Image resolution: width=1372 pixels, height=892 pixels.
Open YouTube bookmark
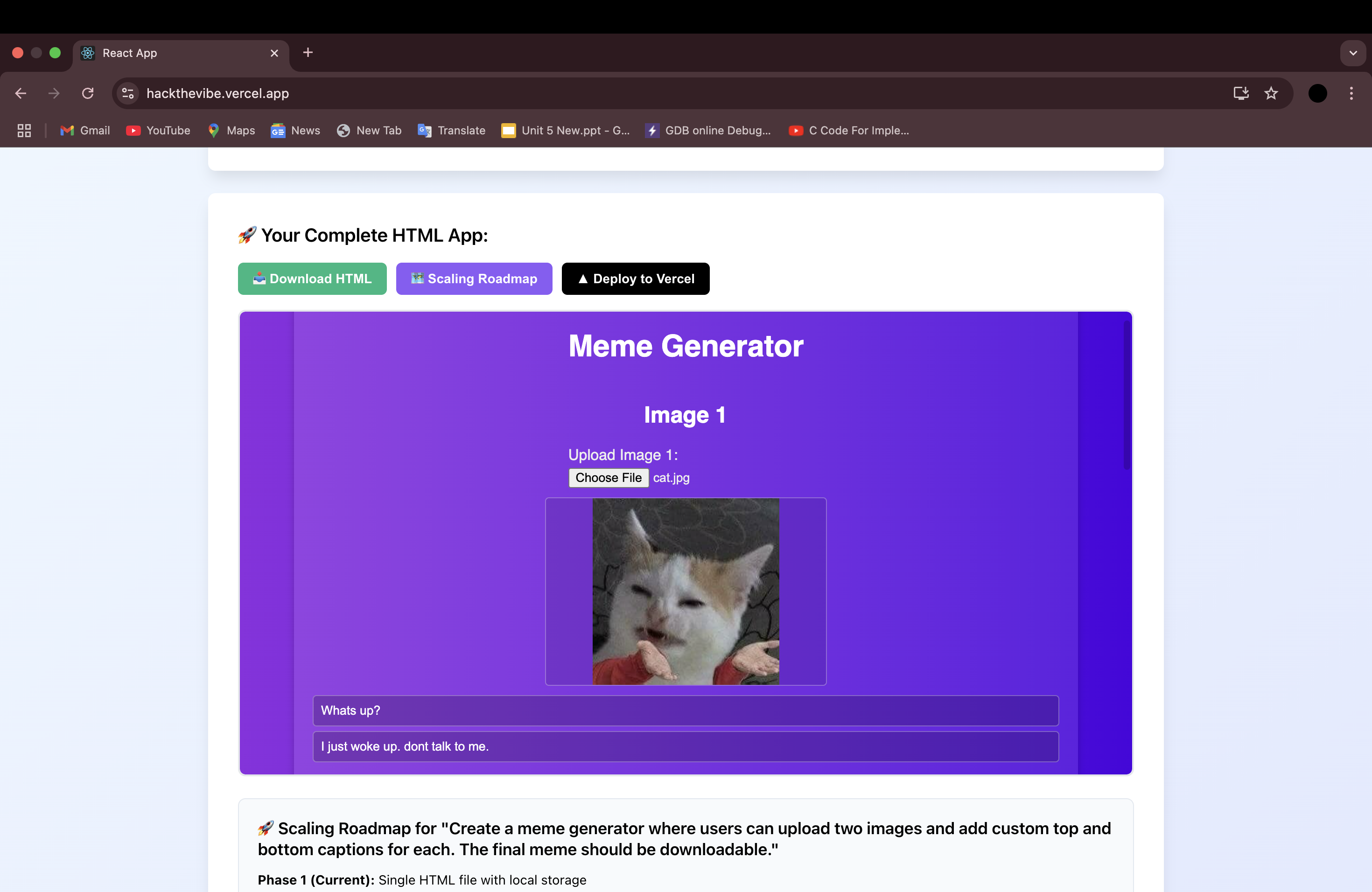click(x=158, y=130)
